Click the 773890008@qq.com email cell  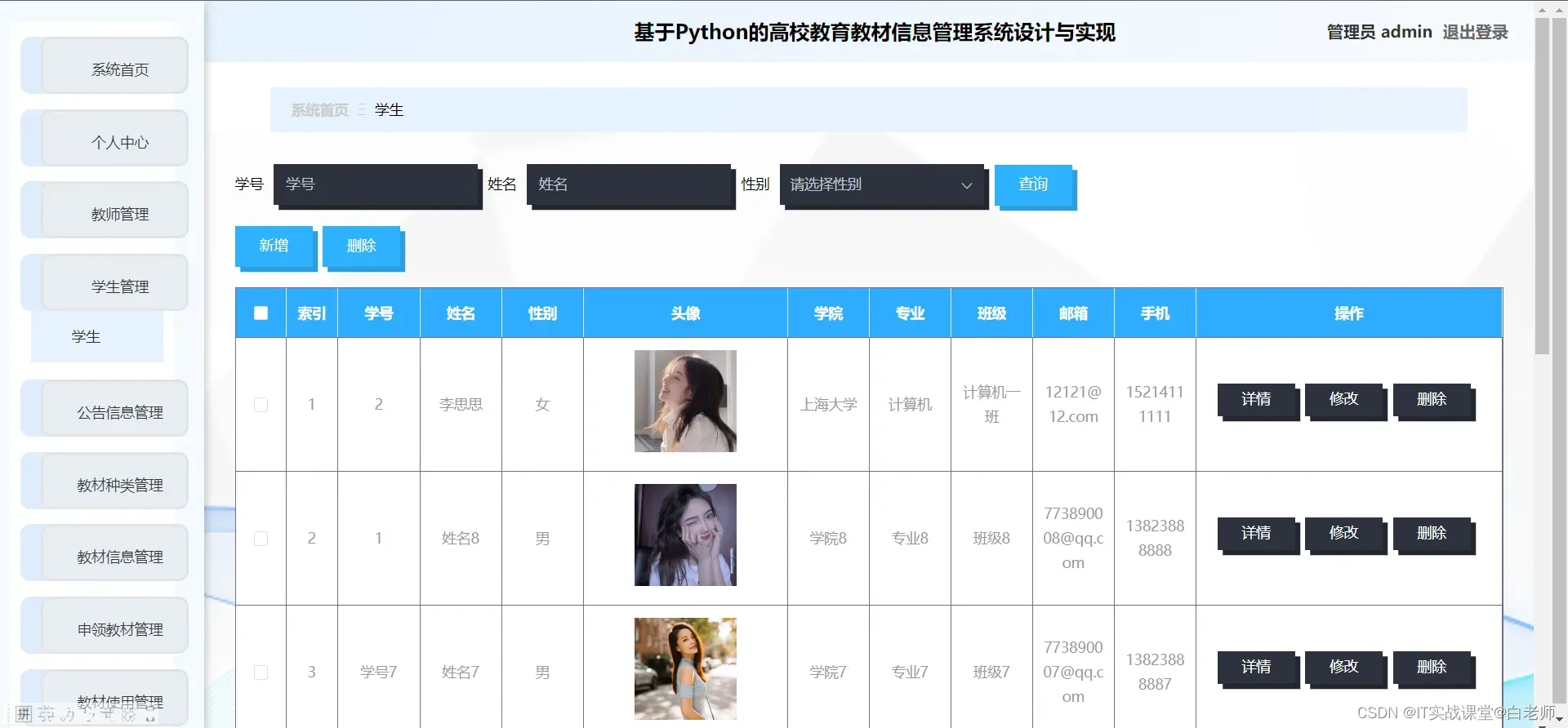point(1073,539)
